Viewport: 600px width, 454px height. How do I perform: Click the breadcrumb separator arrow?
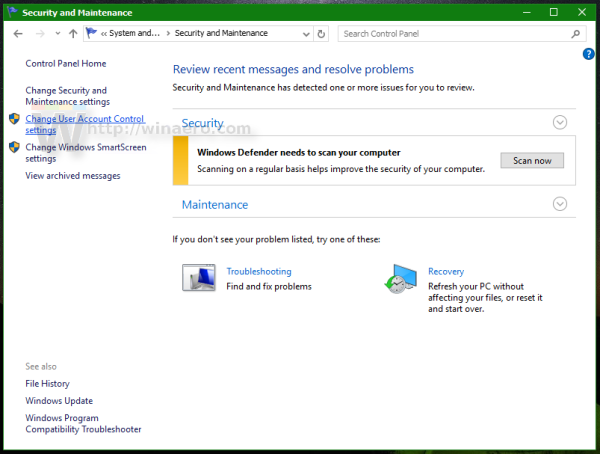point(168,34)
